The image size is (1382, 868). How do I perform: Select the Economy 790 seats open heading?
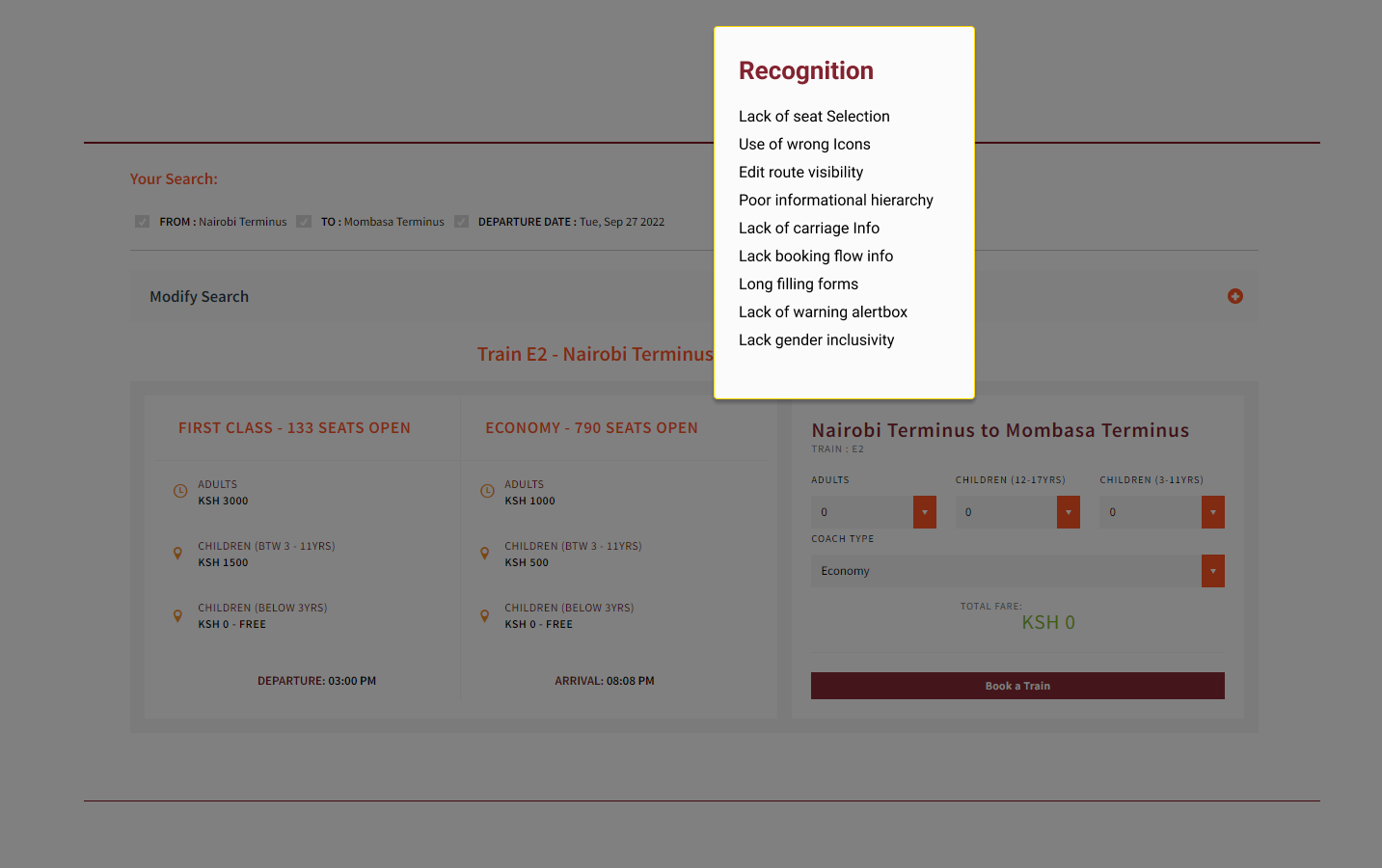591,428
